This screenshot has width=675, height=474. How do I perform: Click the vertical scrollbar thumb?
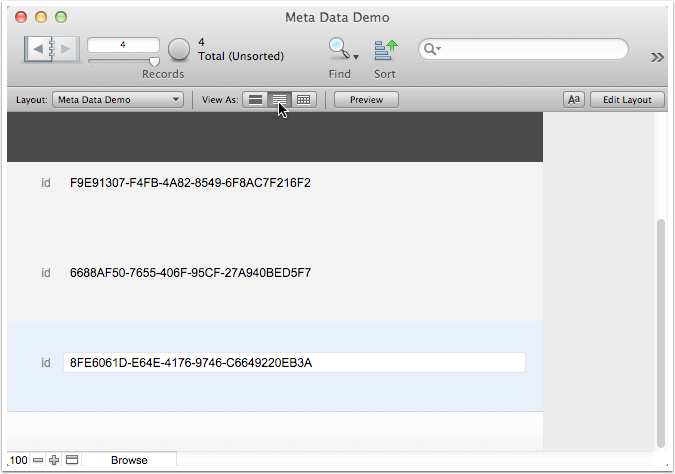coord(661,334)
